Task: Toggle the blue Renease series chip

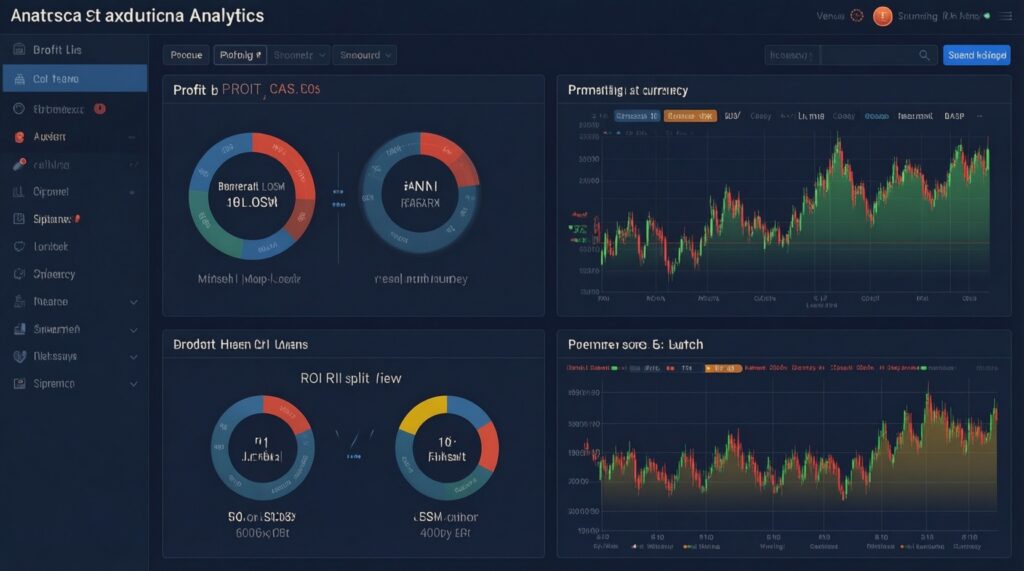Action: coord(637,116)
